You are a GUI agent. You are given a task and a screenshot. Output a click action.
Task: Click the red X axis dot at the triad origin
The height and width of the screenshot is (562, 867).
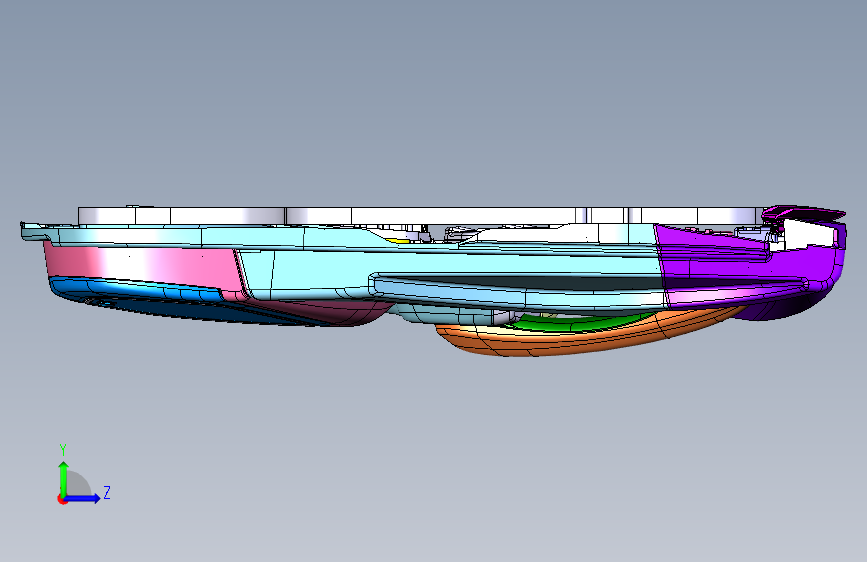(x=62, y=499)
